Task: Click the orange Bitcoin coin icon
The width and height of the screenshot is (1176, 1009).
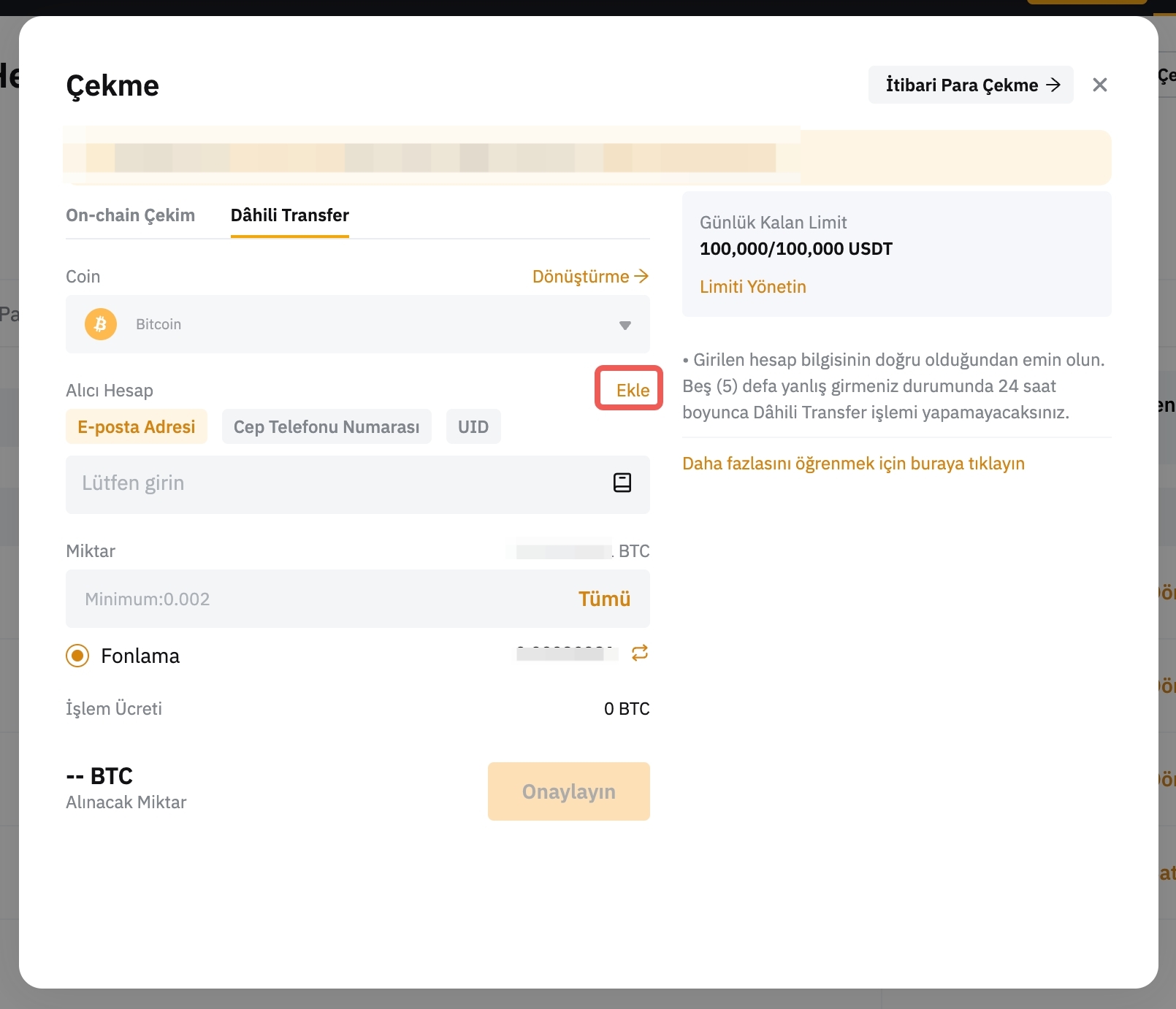Action: (101, 324)
